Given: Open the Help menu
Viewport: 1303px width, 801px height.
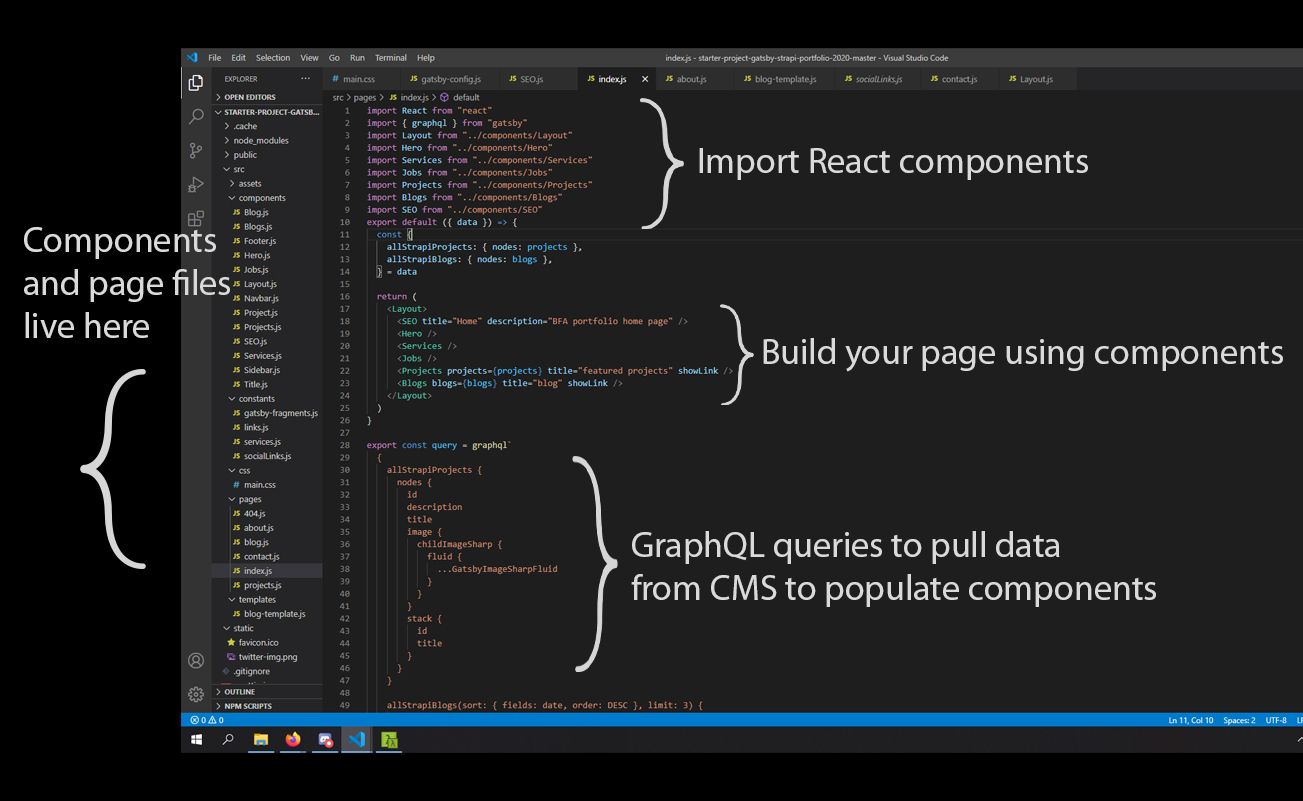Looking at the screenshot, I should tap(426, 58).
